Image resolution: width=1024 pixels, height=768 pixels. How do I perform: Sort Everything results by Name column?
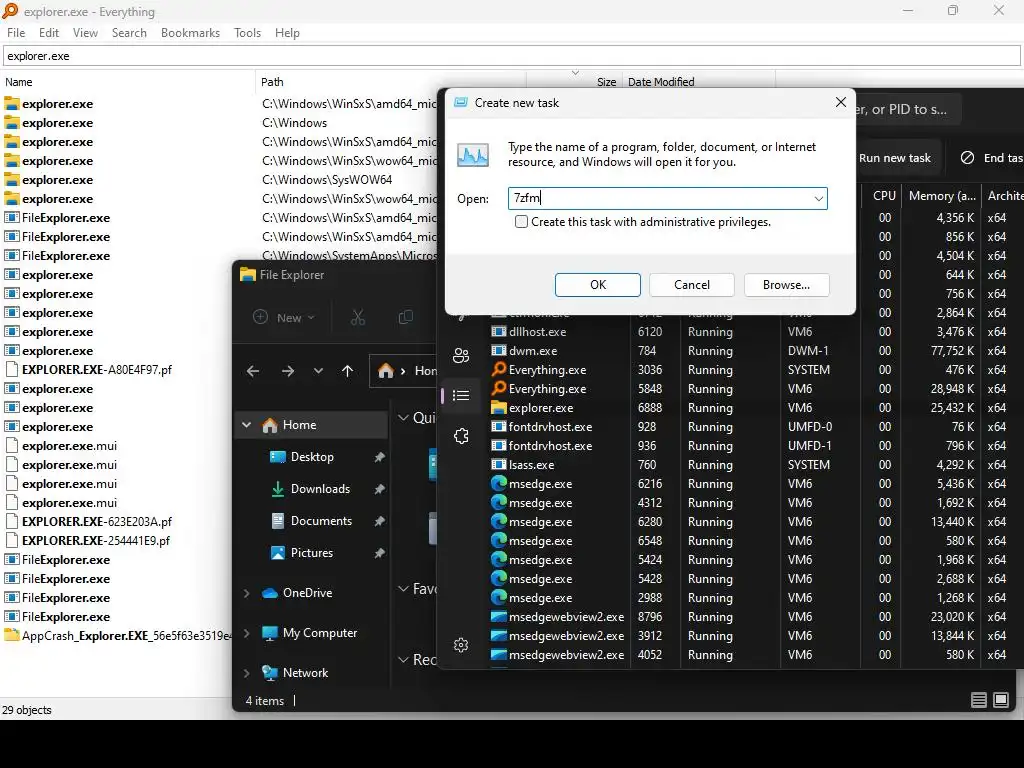pyautogui.click(x=128, y=82)
